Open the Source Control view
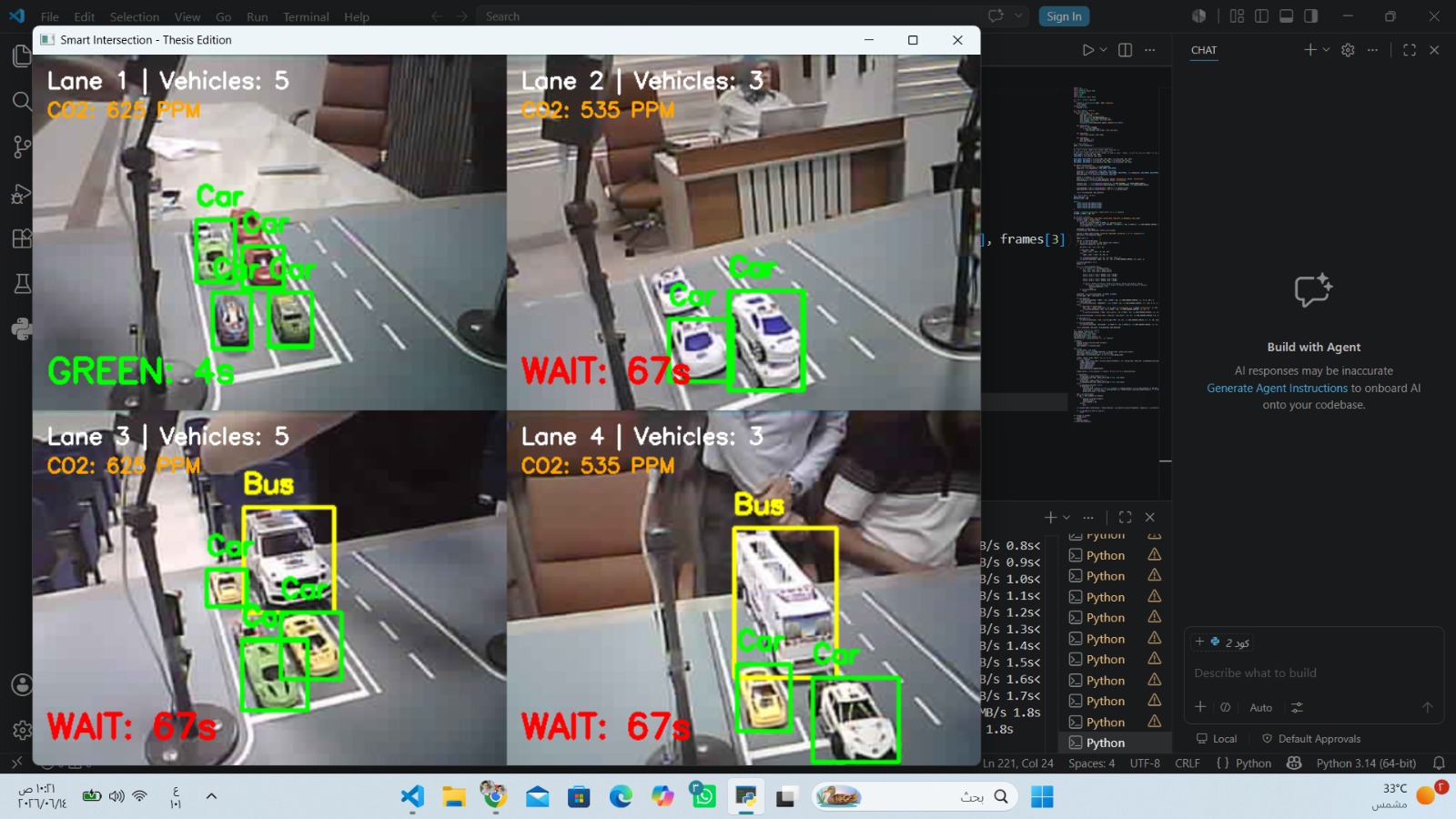1456x819 pixels. pyautogui.click(x=22, y=147)
